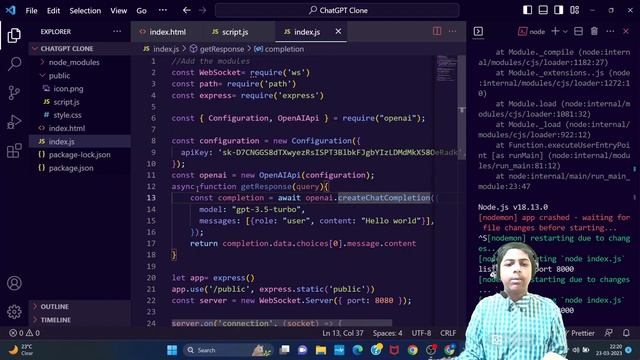Image resolution: width=640 pixels, height=360 pixels.
Task: Open terminal panel more actions ellipsis
Action: coord(610,31)
